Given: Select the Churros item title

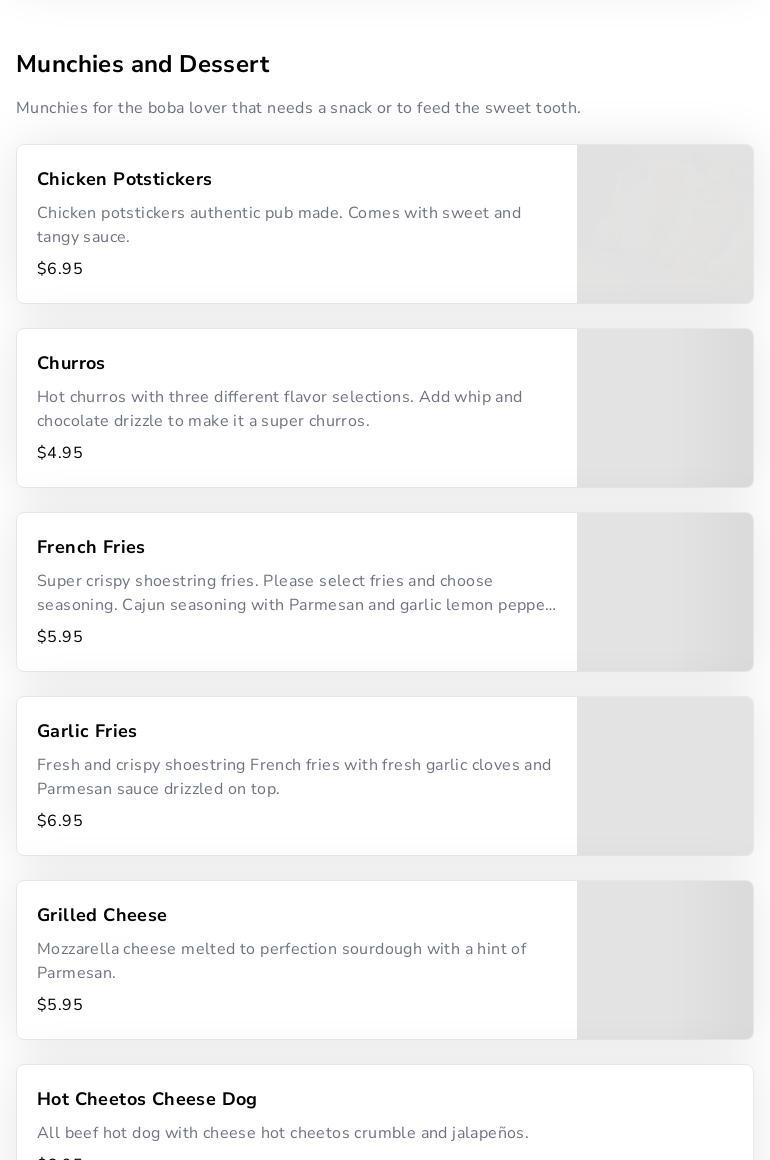Looking at the screenshot, I should click(x=71, y=363).
